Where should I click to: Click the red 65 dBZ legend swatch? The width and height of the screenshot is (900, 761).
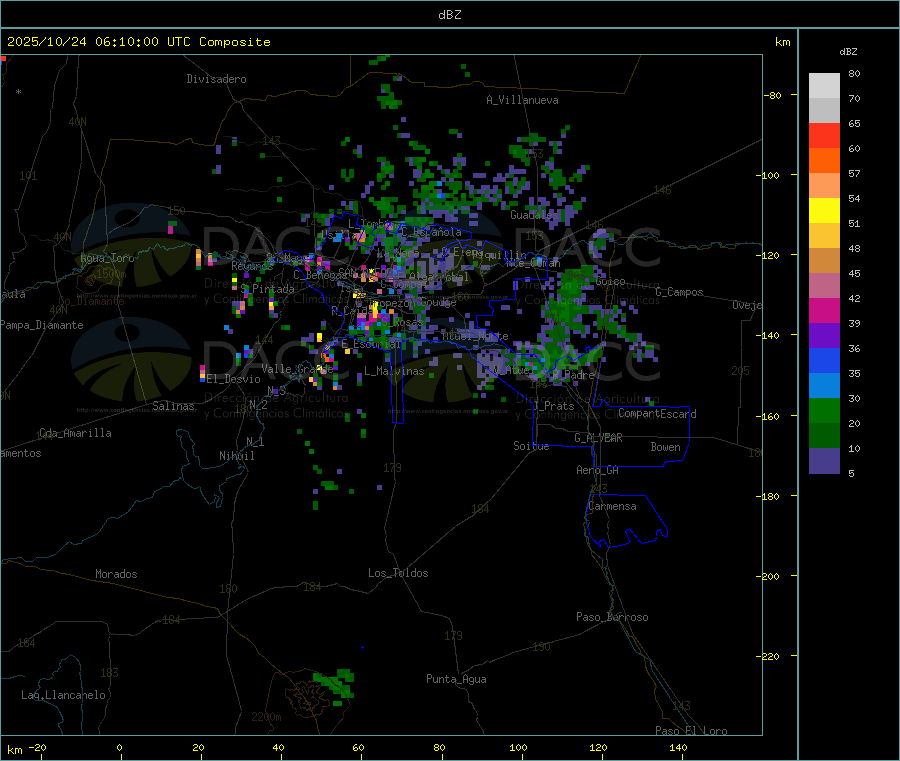[824, 135]
